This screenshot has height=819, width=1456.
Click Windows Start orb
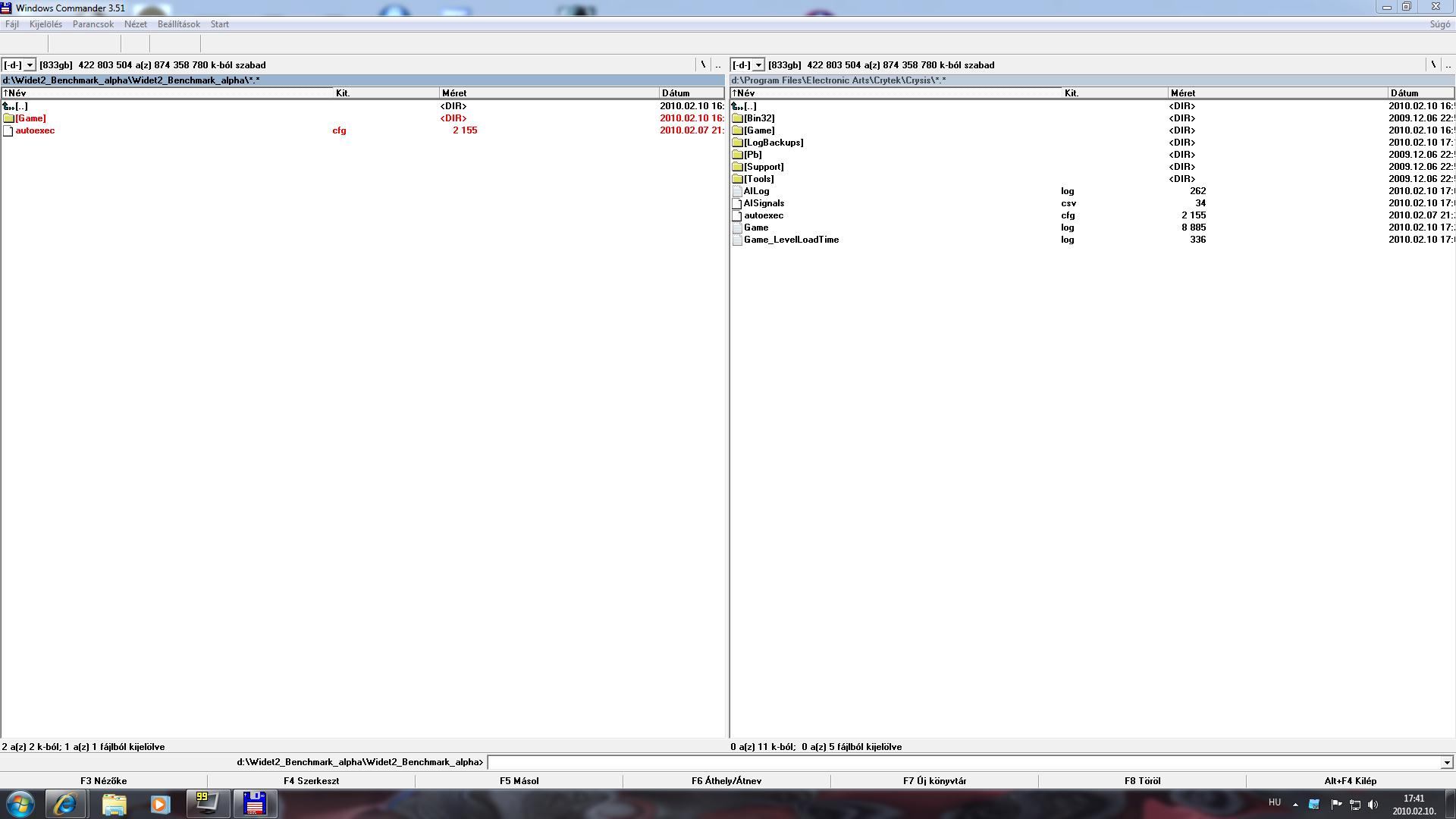[x=20, y=804]
